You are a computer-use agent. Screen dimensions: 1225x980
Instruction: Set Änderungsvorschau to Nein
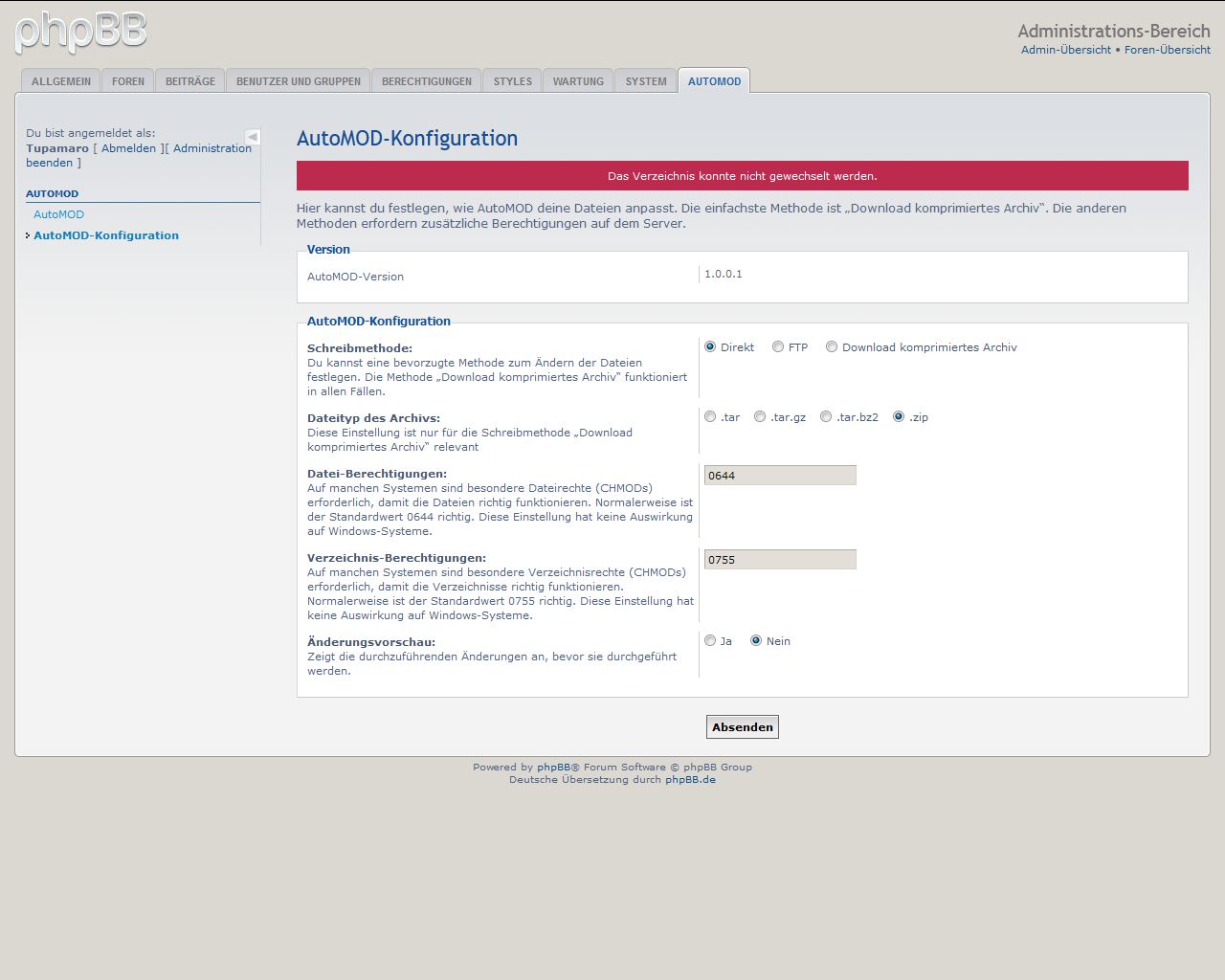(x=756, y=640)
